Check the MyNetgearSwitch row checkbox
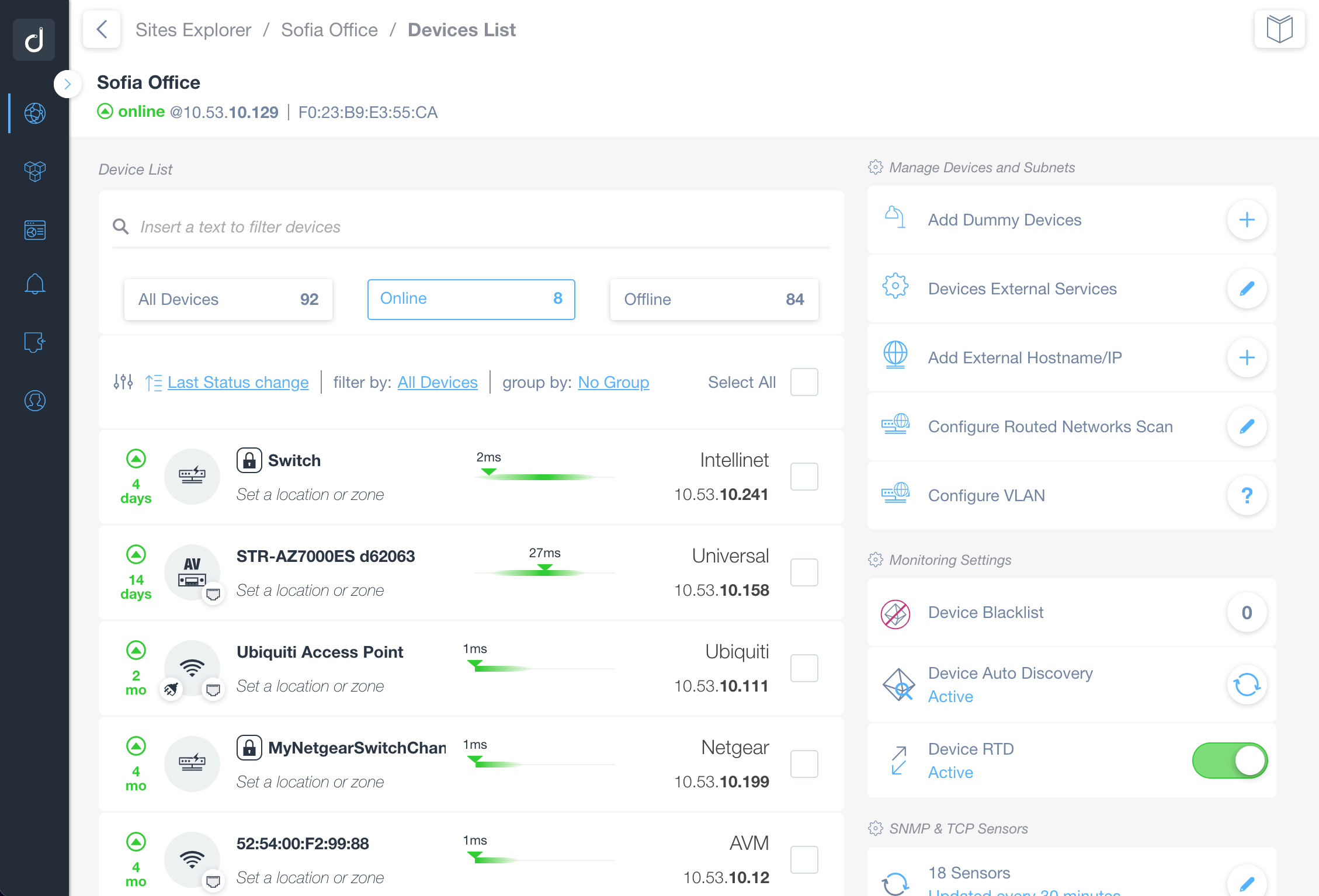Image resolution: width=1319 pixels, height=896 pixels. pos(804,764)
